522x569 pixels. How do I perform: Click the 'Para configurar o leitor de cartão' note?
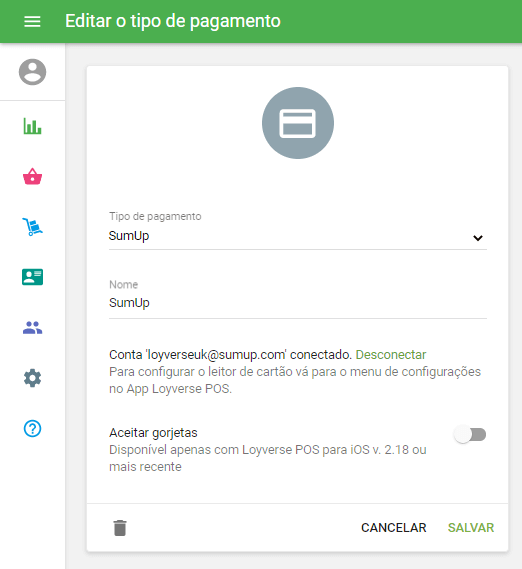click(295, 380)
